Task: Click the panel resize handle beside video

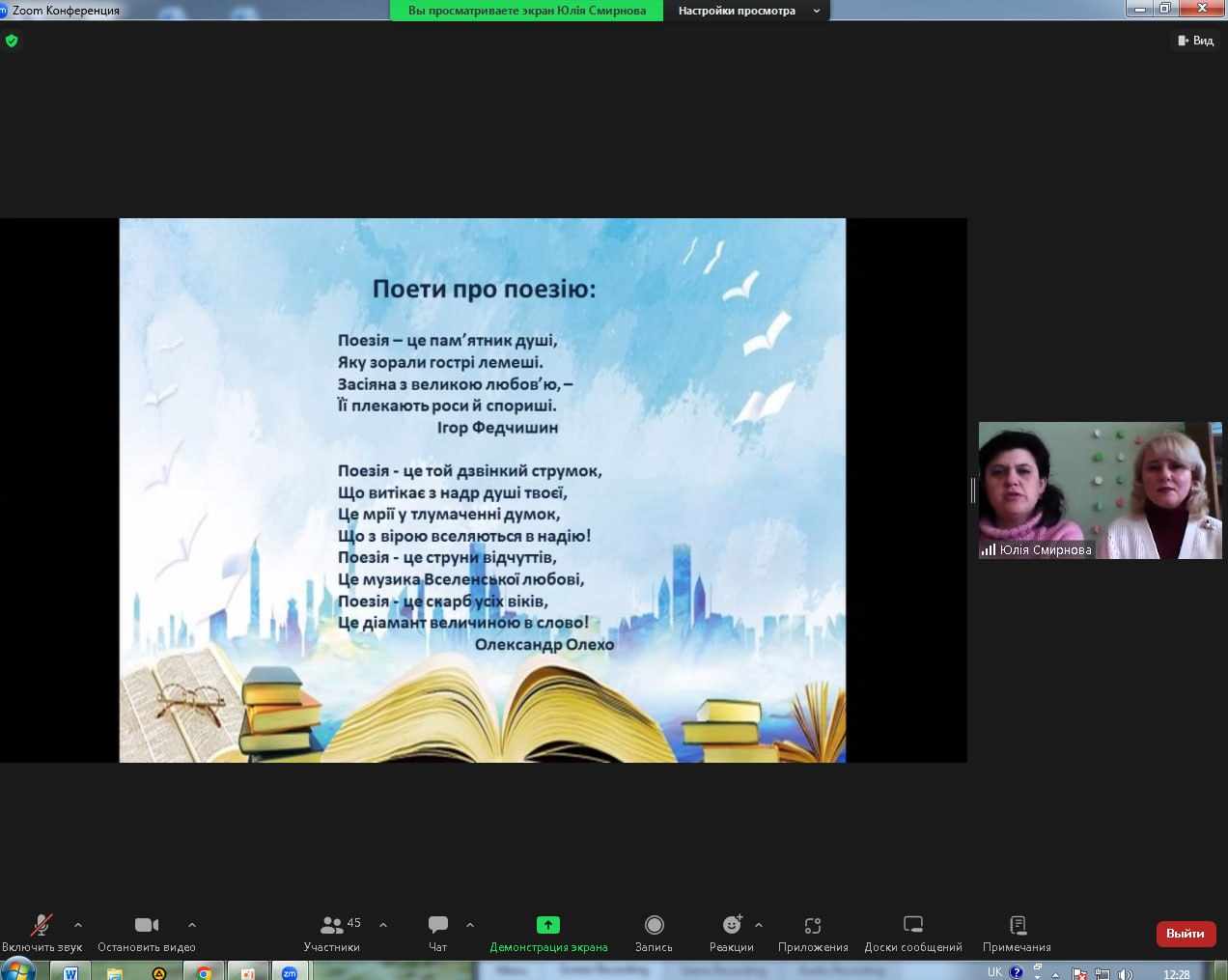Action: (972, 490)
